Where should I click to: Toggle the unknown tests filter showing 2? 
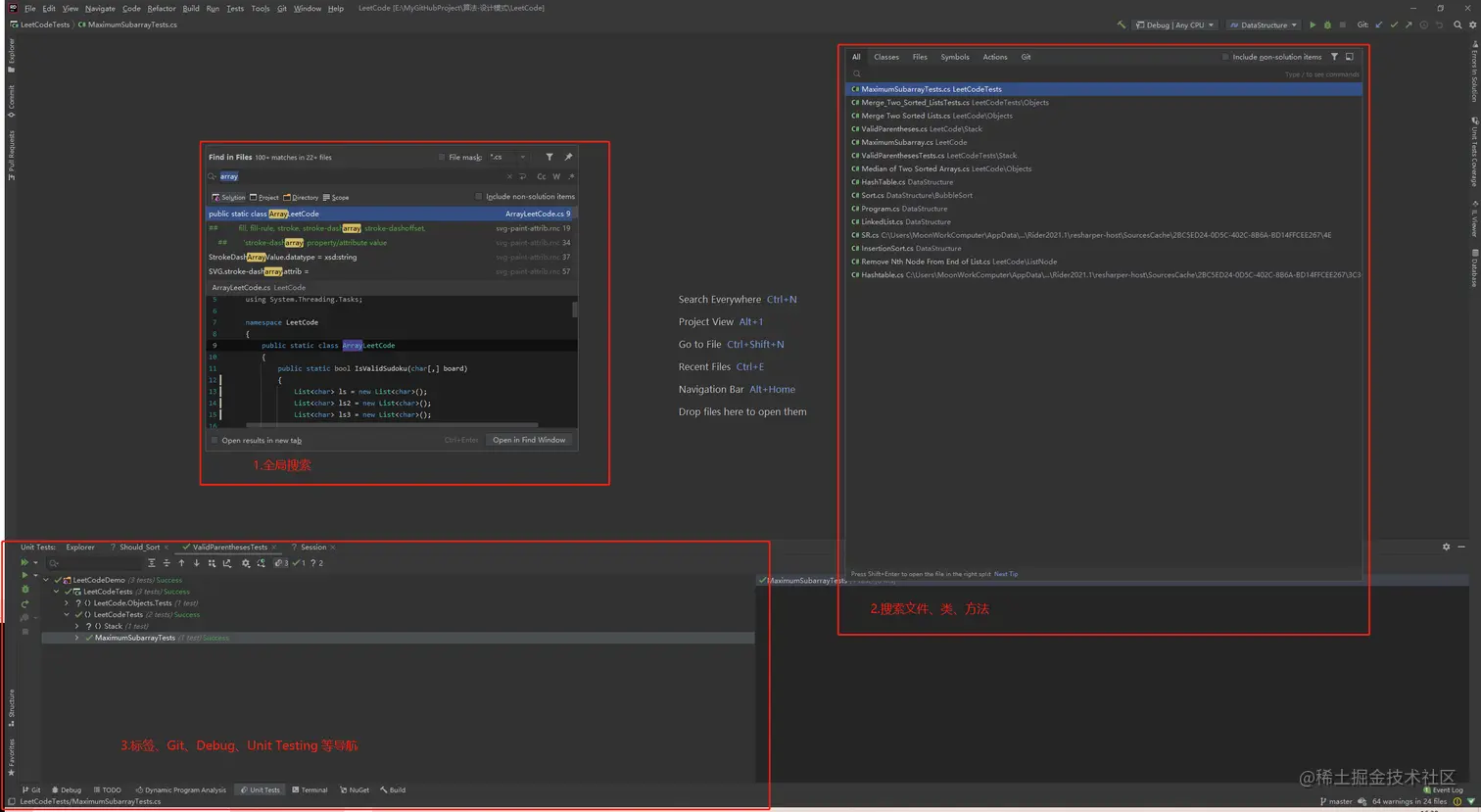[316, 563]
